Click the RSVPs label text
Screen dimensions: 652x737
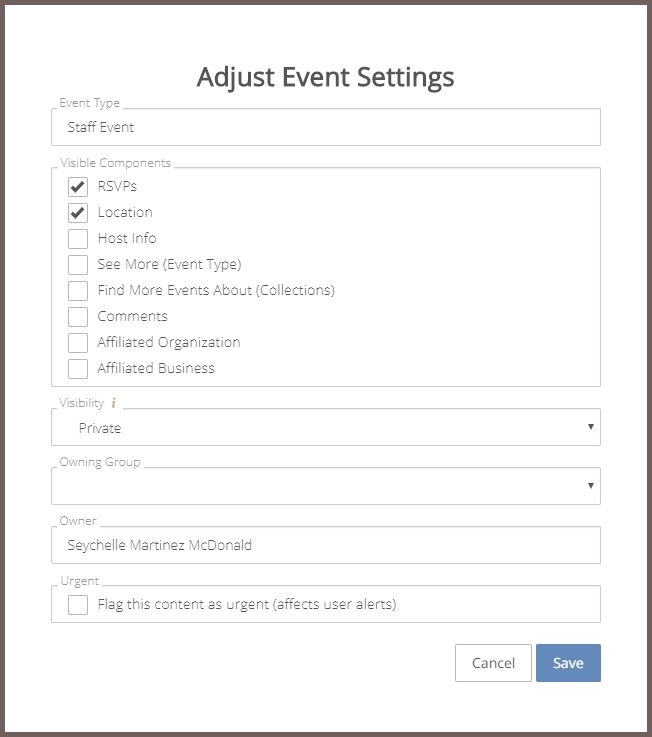117,186
